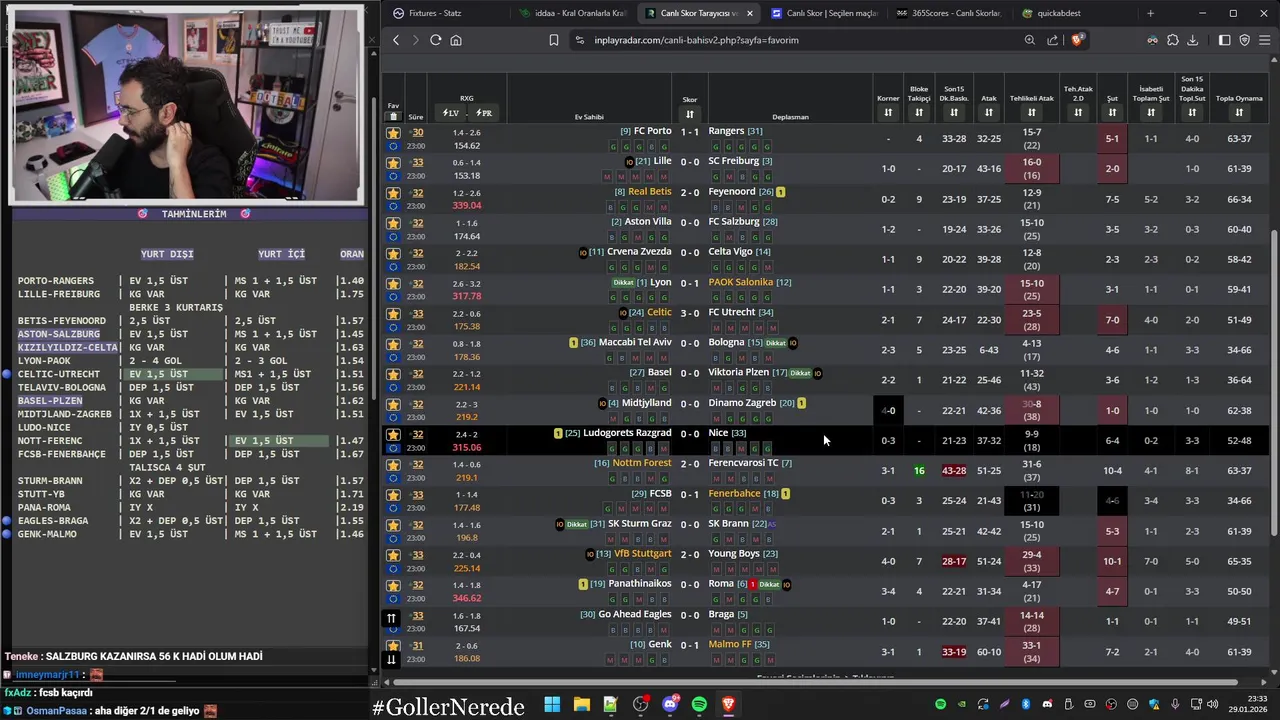
Task: Click the RXG PR lightning button
Action: (483, 113)
